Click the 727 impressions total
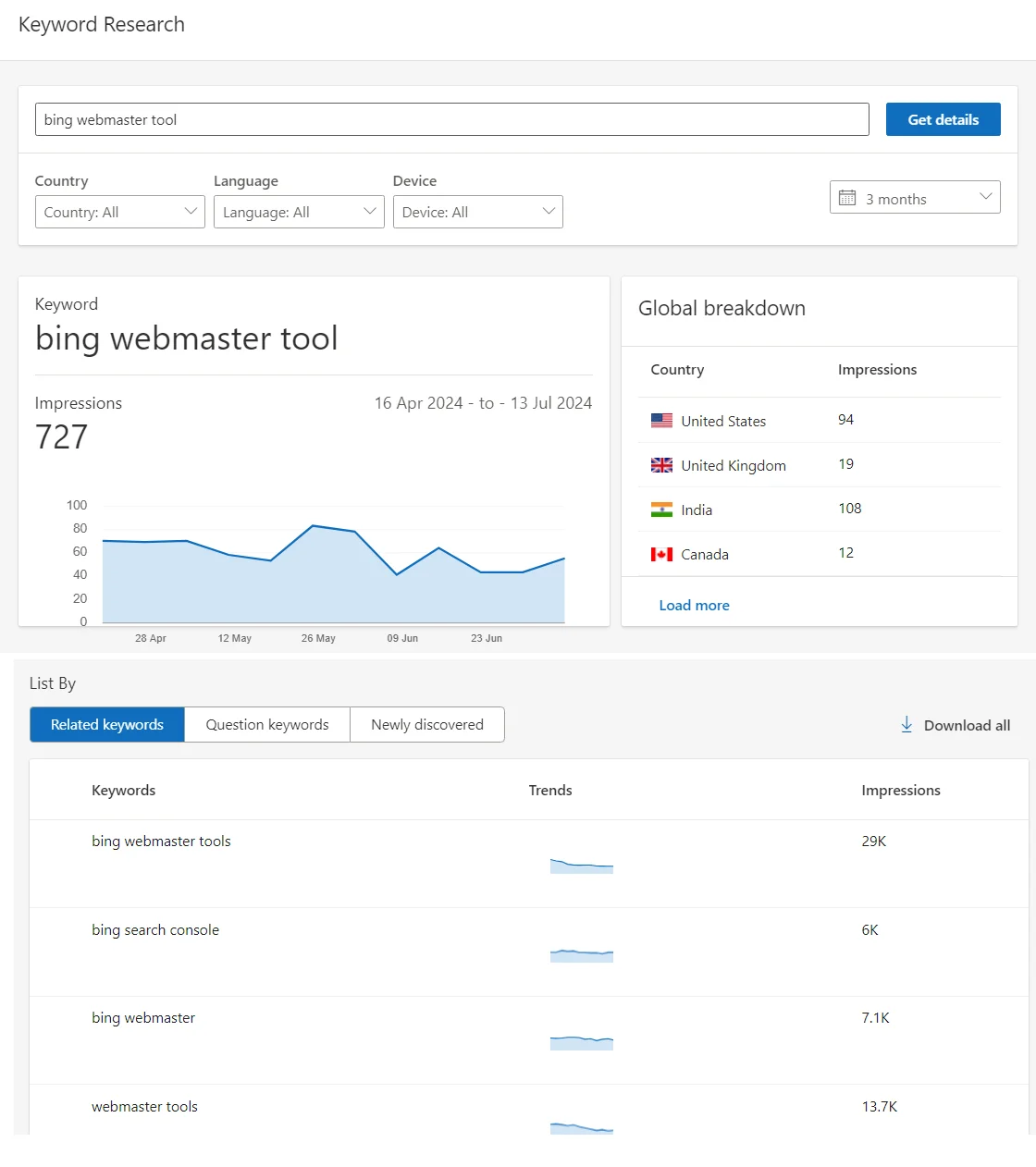 (x=62, y=436)
